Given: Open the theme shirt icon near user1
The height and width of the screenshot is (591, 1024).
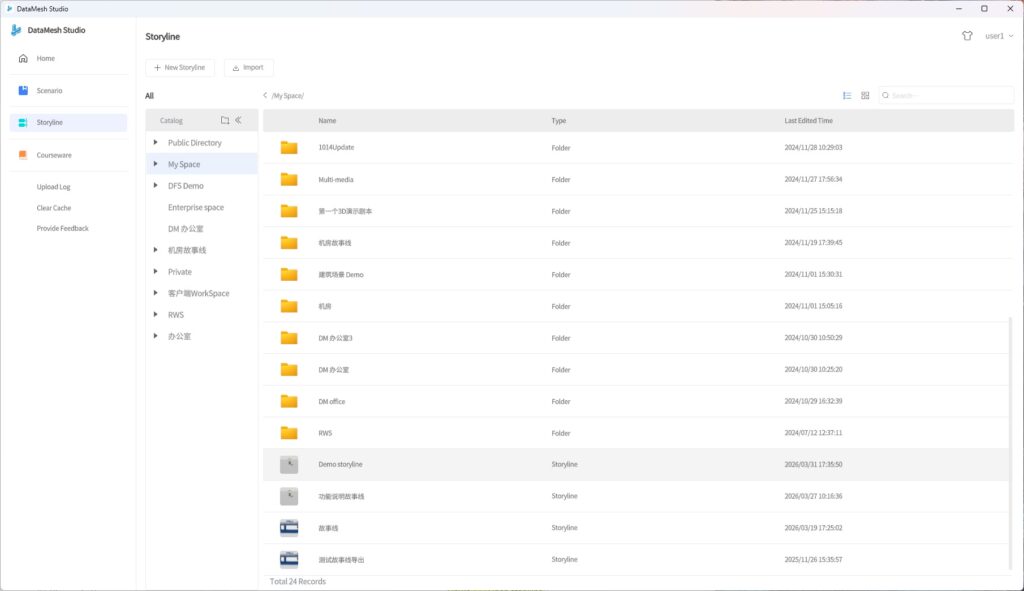Looking at the screenshot, I should point(967,35).
